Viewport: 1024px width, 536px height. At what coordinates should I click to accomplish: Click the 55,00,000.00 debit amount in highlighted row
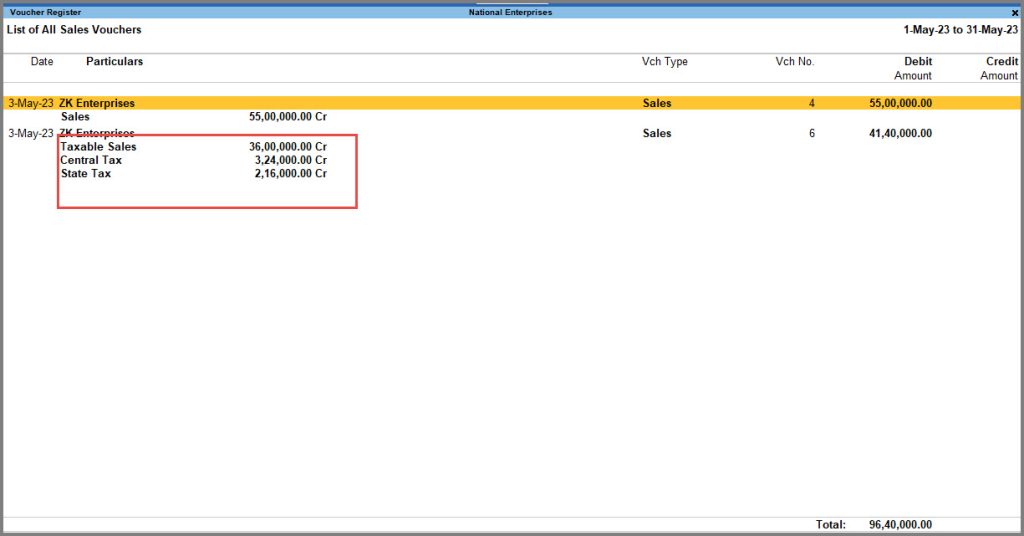901,103
